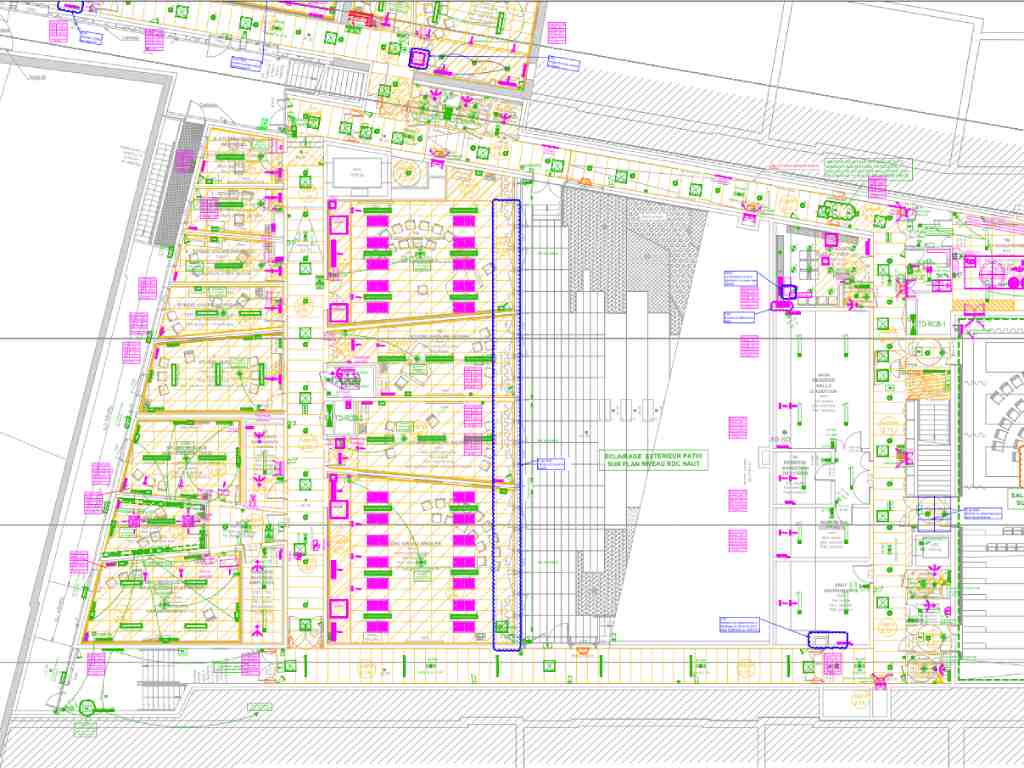
Task: Select the grey rectangle in upper left room
Action: pyautogui.click(x=357, y=174)
